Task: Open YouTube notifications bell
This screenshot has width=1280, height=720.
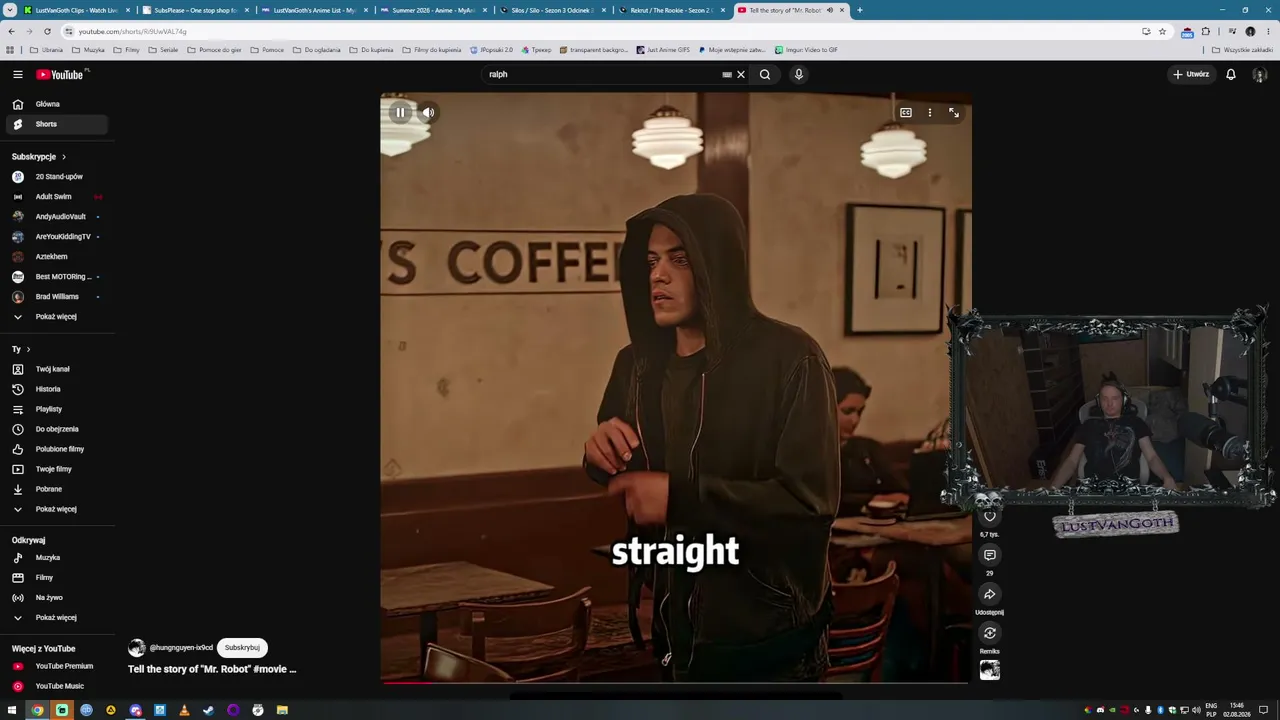Action: (1231, 74)
